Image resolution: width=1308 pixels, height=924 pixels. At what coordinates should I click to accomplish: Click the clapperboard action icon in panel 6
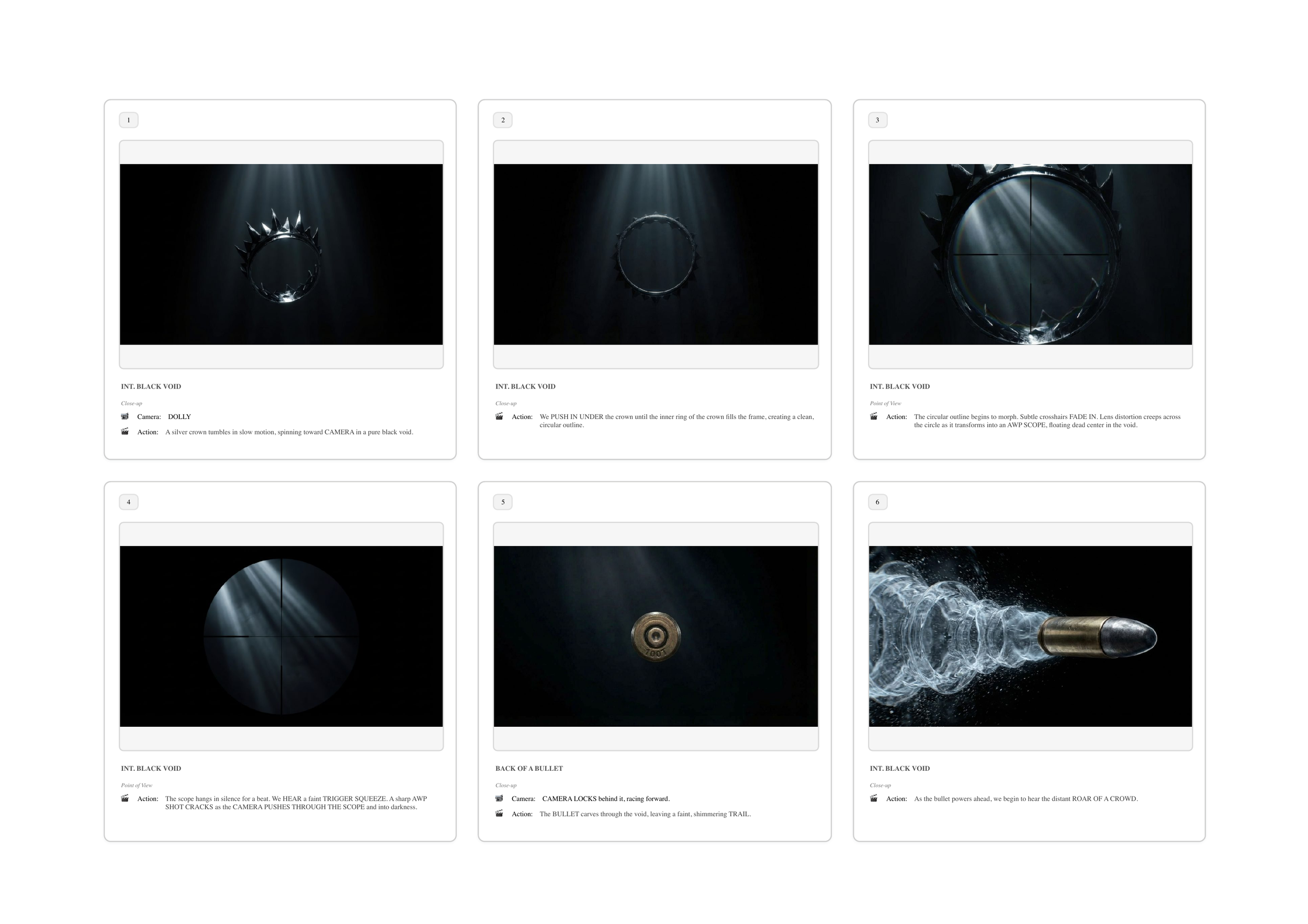[x=874, y=798]
